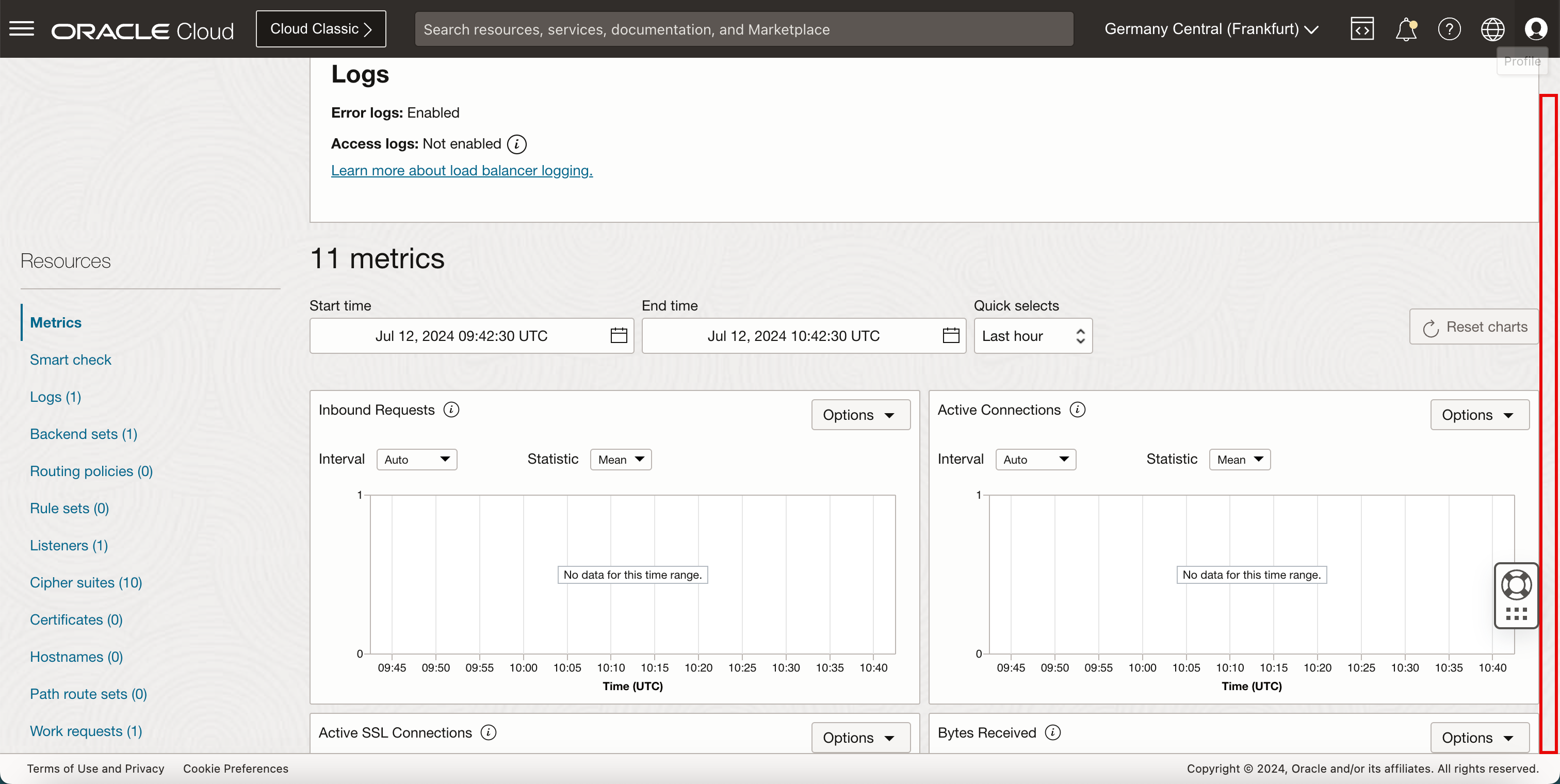Screen dimensions: 1560x784
Task: Open Start time calendar picker
Action: pyautogui.click(x=619, y=335)
